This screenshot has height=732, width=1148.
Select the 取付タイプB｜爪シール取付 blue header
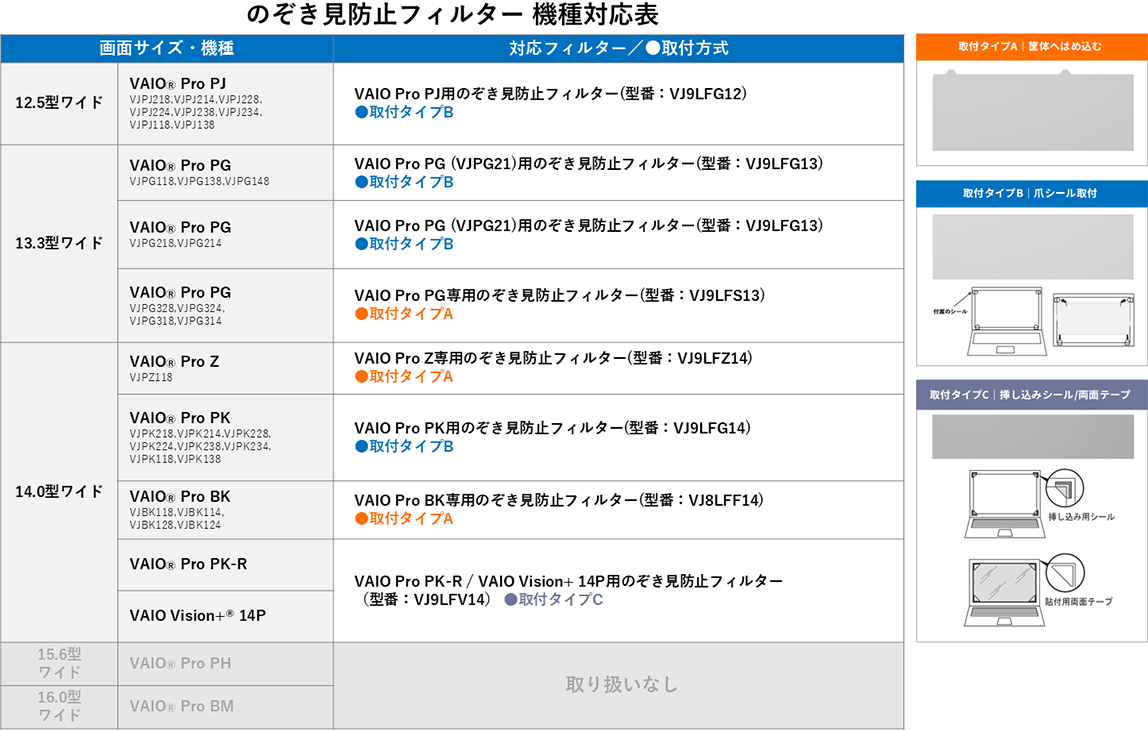pos(1032,193)
